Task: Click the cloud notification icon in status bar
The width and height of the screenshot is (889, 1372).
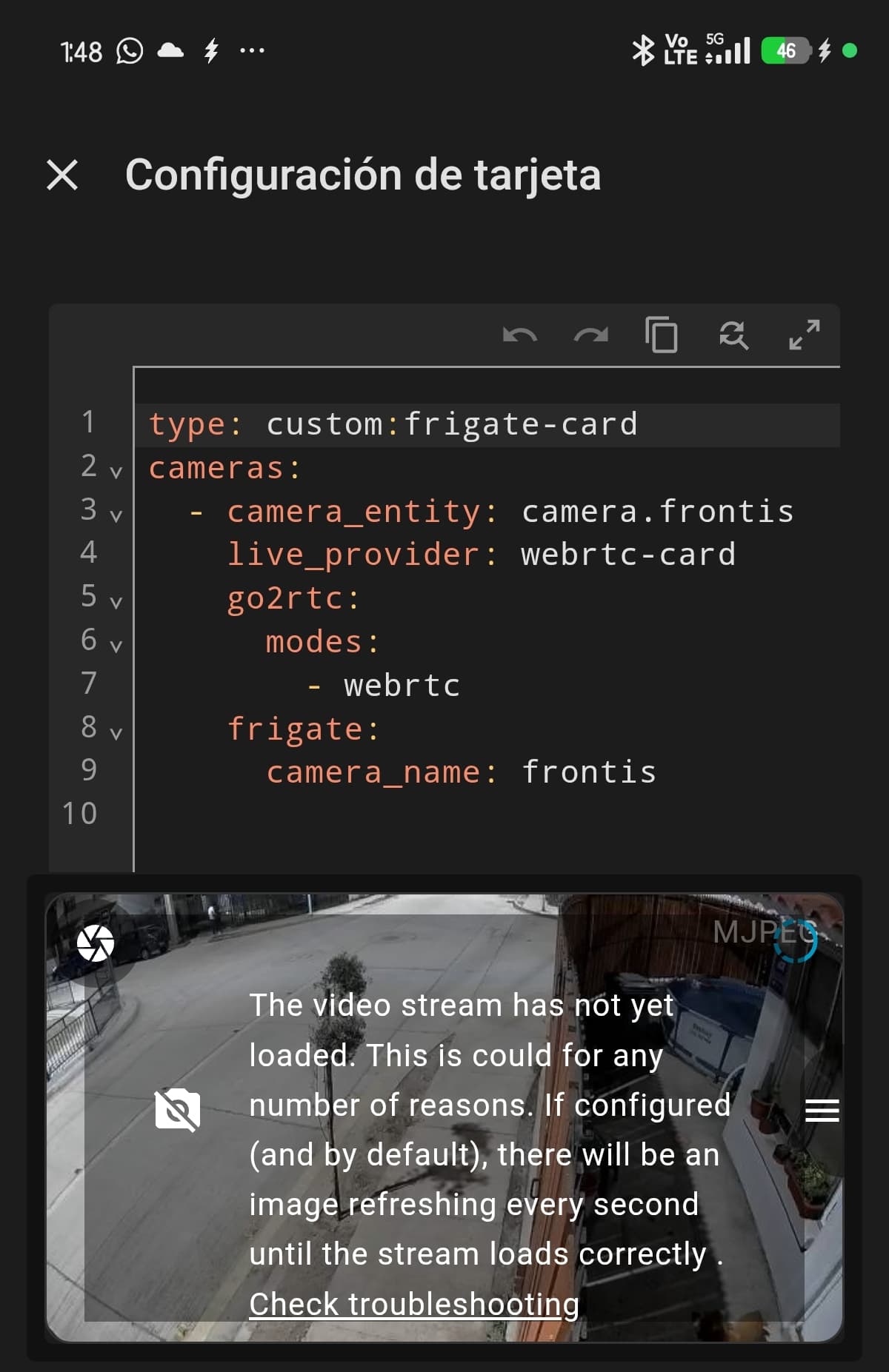Action: 171,50
